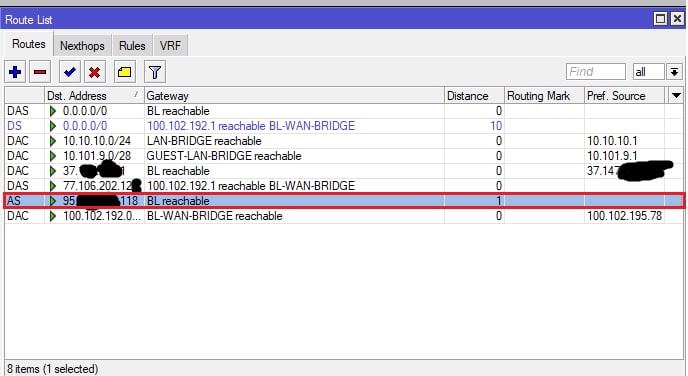Select the 100.102.192.0 route row
The height and width of the screenshot is (376, 688).
pyautogui.click(x=344, y=216)
